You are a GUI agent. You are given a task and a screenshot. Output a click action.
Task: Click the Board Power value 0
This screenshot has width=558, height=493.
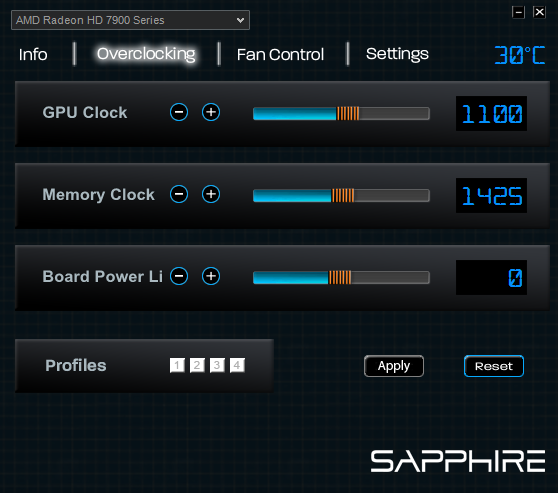point(491,277)
